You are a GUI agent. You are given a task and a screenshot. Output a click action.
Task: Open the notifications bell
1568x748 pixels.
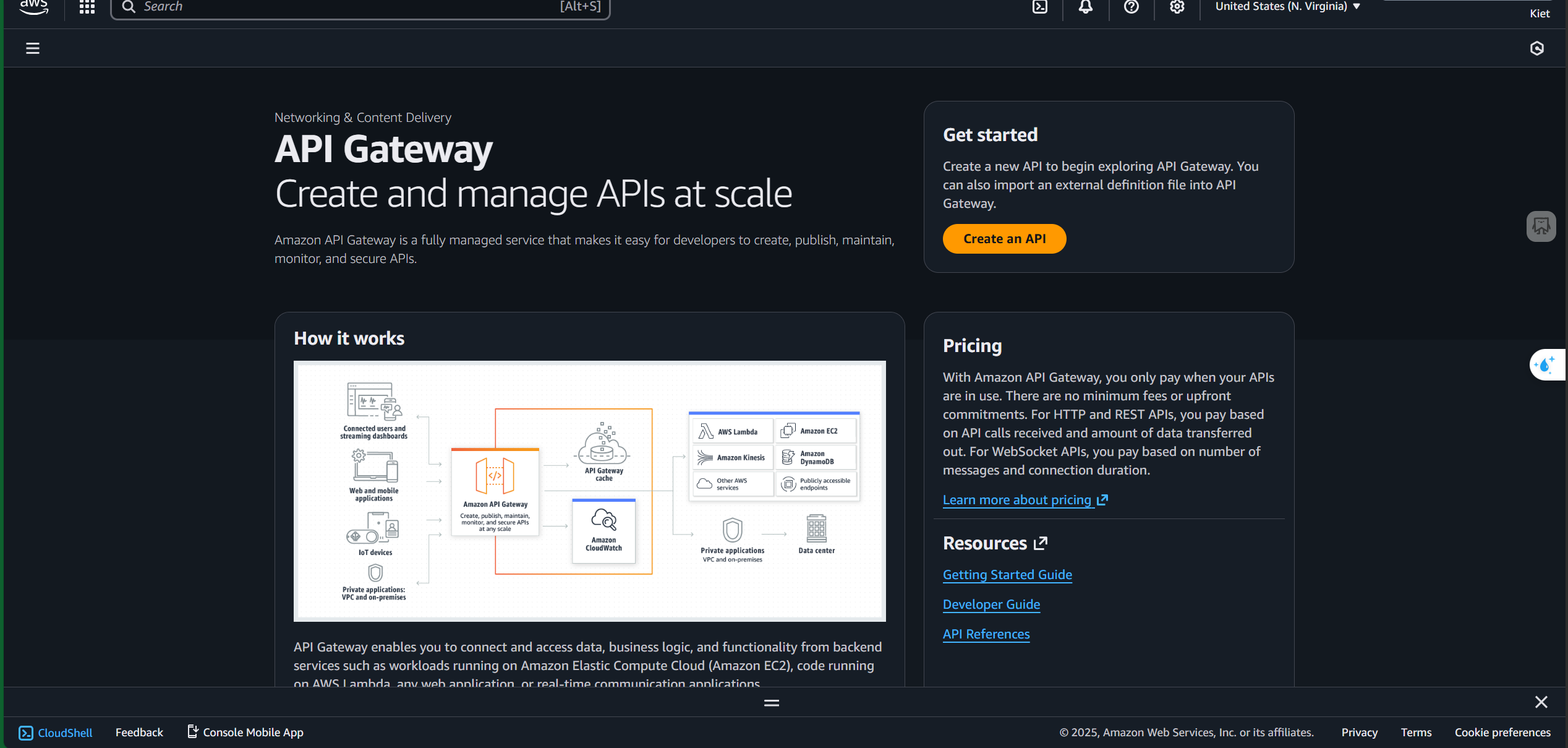(1086, 7)
